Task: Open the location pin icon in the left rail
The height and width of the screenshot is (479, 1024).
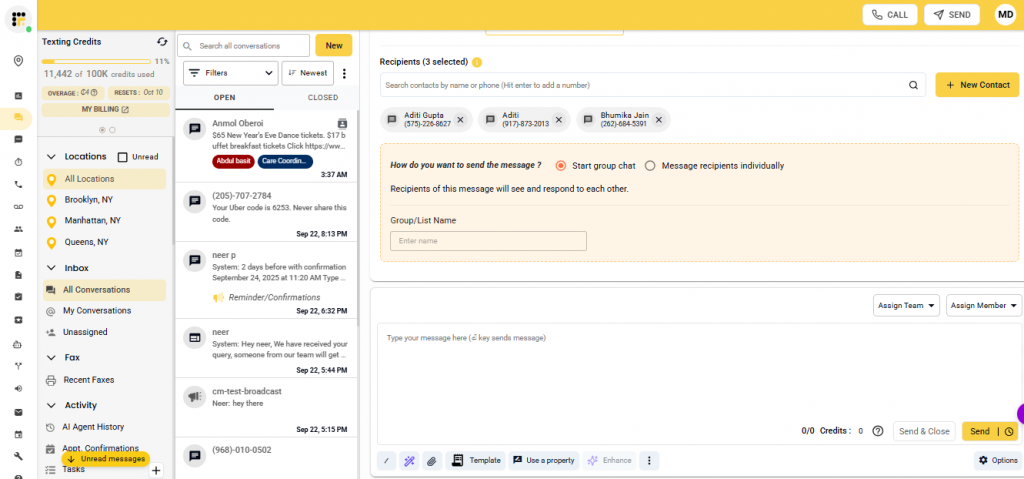Action: 18,61
